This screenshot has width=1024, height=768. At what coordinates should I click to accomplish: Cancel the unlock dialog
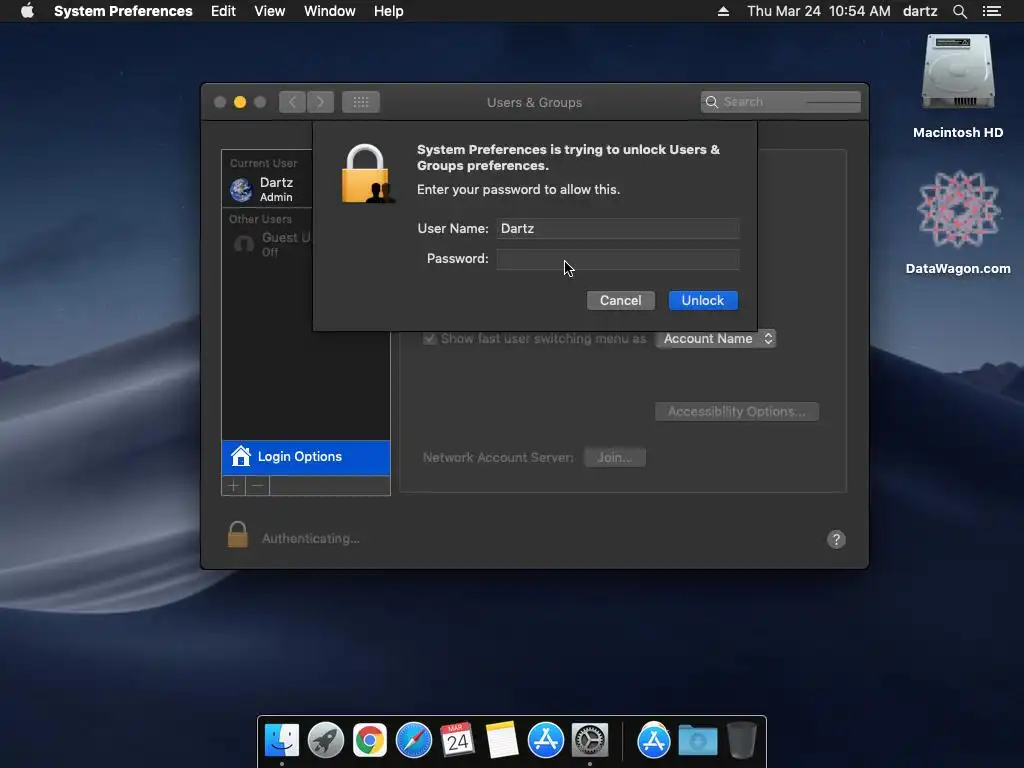(x=620, y=300)
